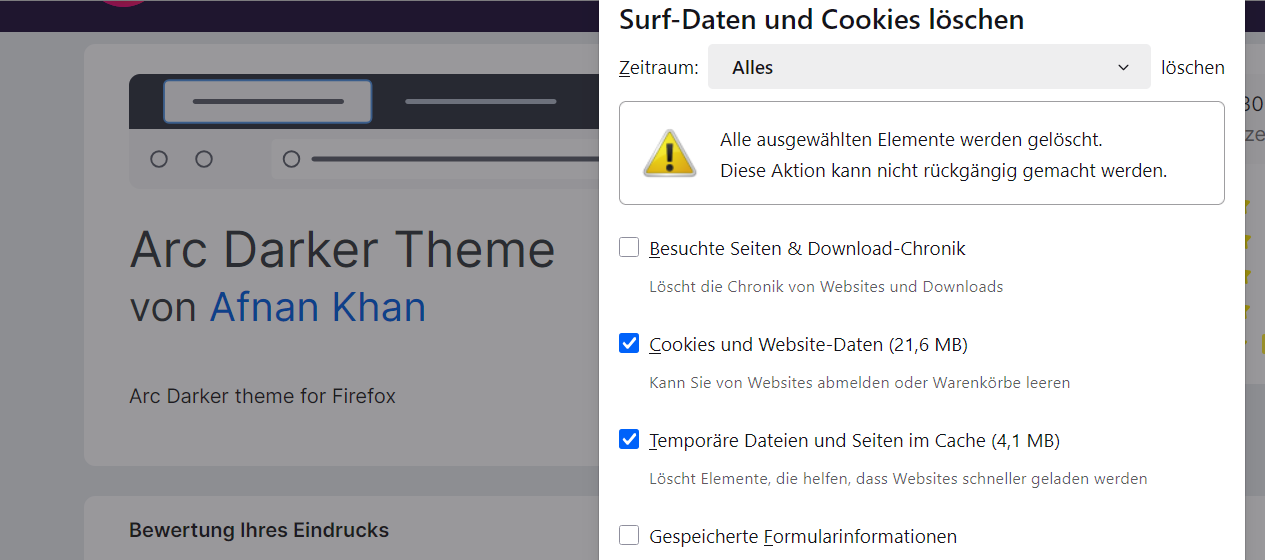Screen dimensions: 1265x560
Task: Click the Arc Darker theme for Firefox description
Action: [x=262, y=396]
